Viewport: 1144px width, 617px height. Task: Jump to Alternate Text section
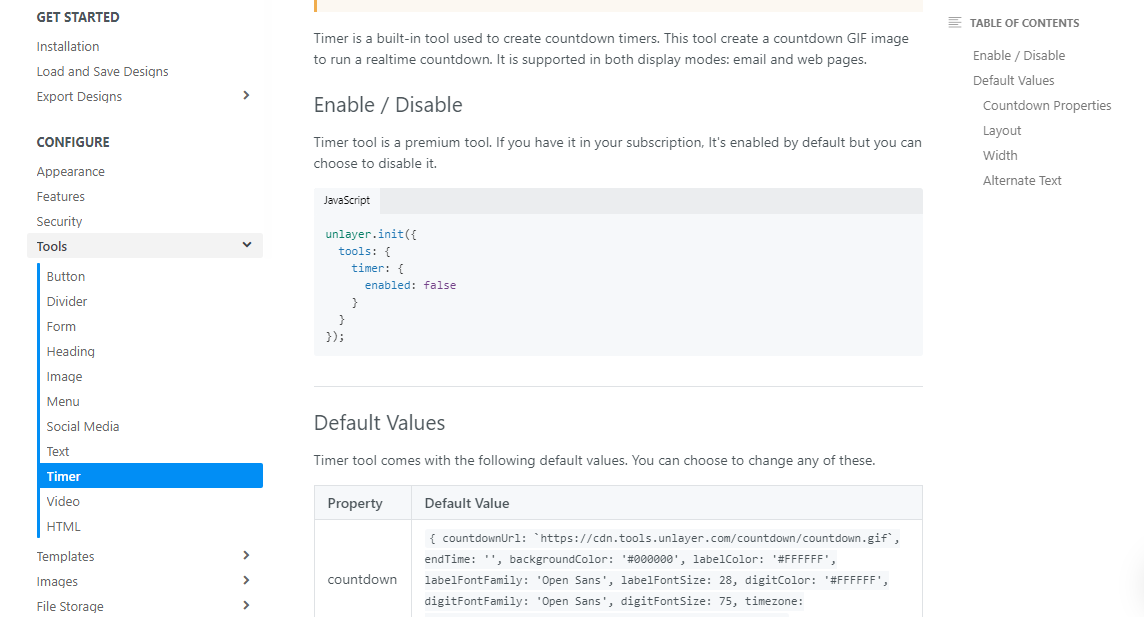(1021, 180)
